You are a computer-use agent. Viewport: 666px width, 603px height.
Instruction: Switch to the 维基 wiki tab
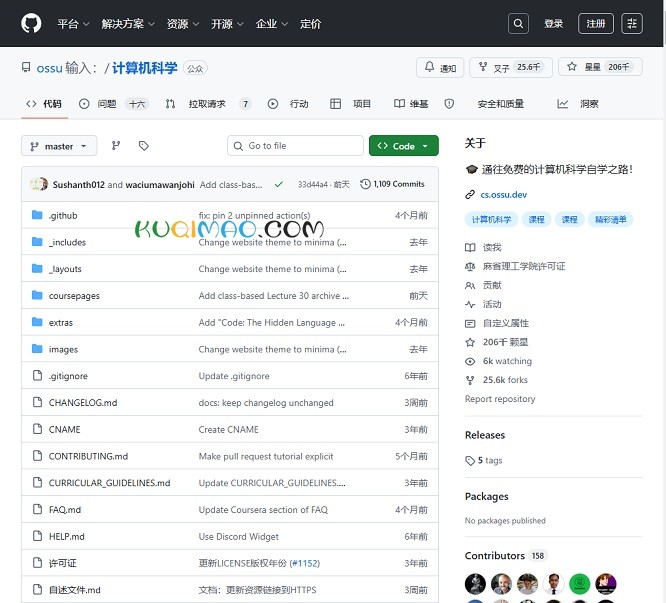(x=411, y=104)
